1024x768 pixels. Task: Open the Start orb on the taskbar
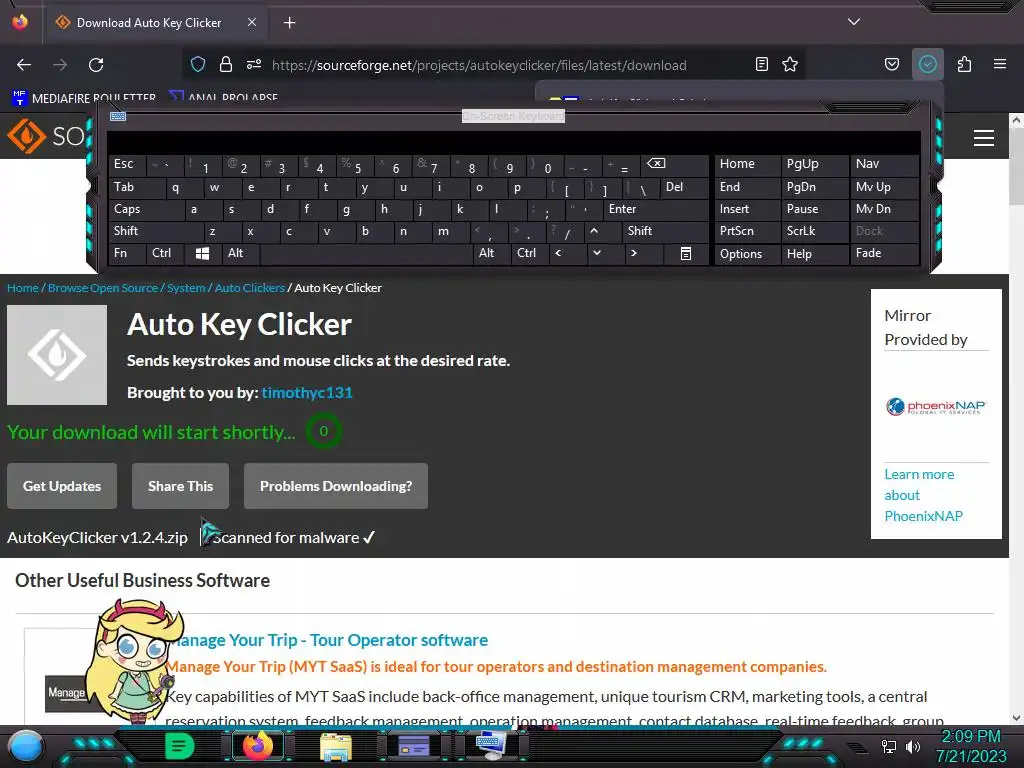(26, 746)
